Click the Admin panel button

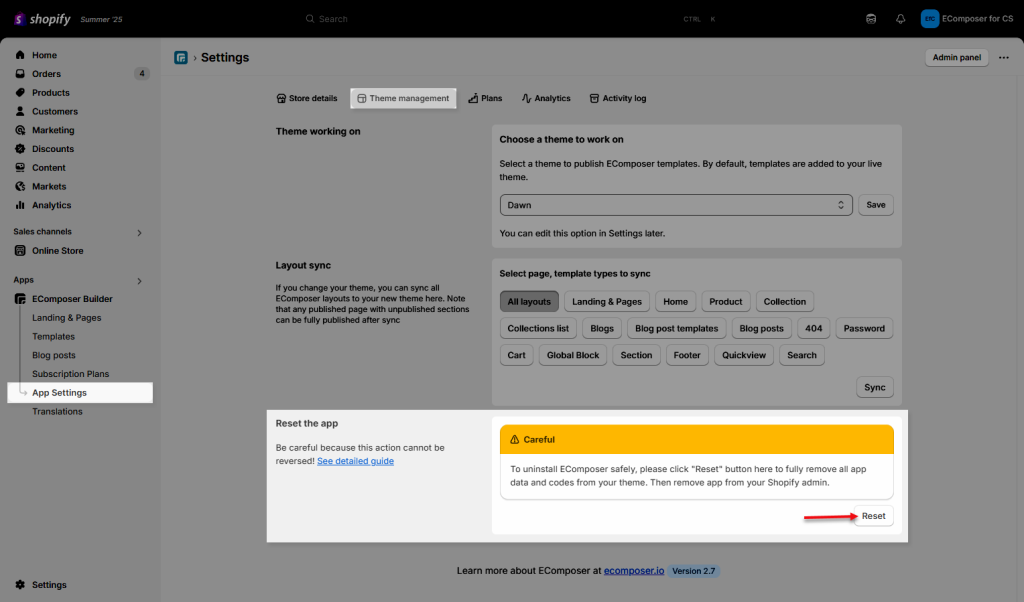click(957, 57)
